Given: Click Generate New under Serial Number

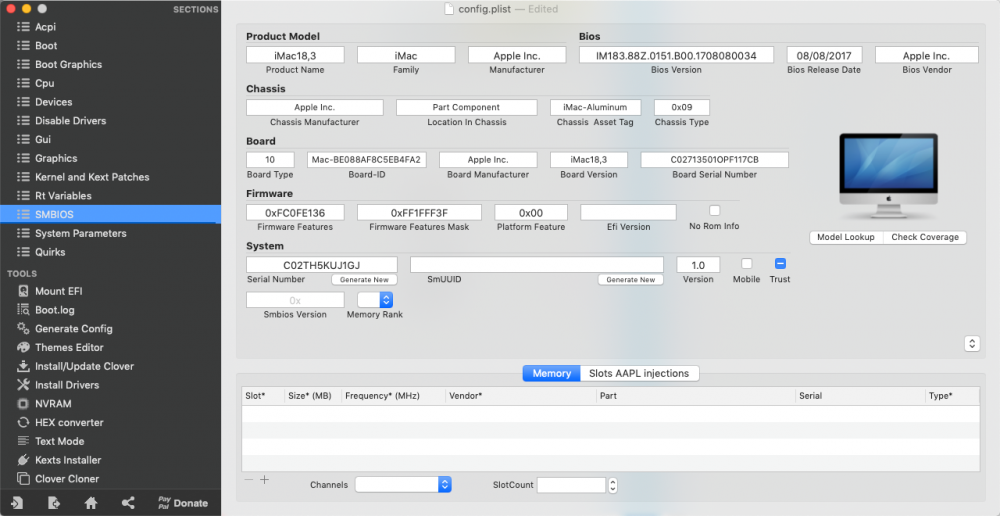Looking at the screenshot, I should [364, 280].
